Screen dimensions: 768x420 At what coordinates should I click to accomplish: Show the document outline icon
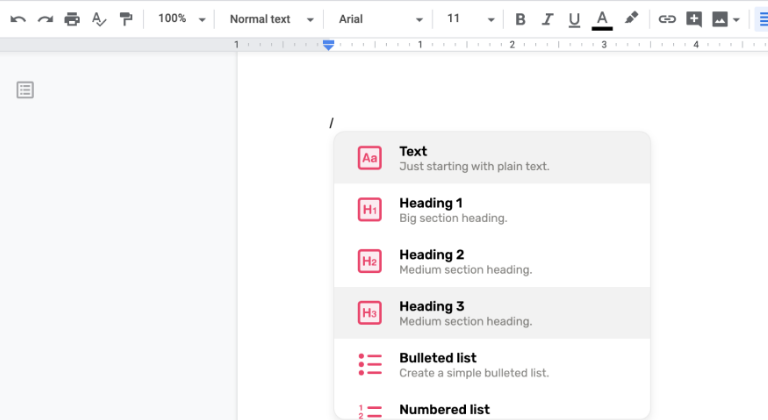[x=25, y=90]
